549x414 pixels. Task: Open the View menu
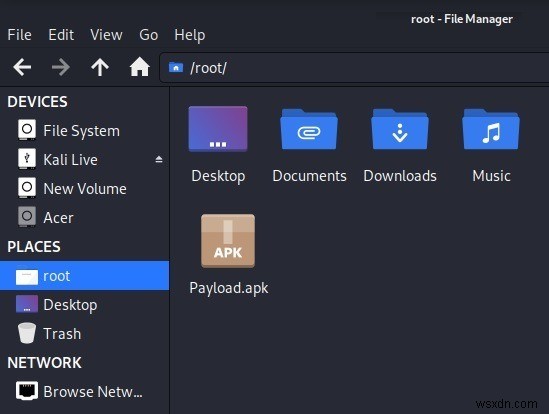point(106,35)
